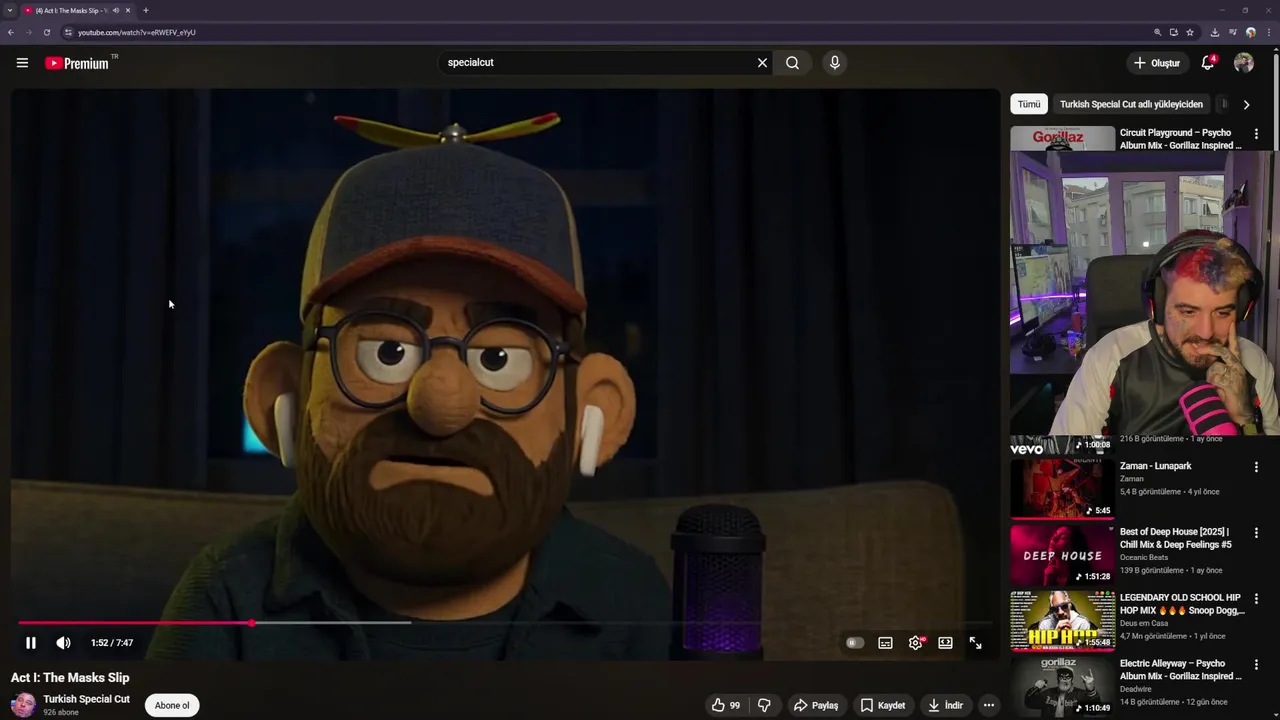Enter fullscreen mode

(975, 643)
